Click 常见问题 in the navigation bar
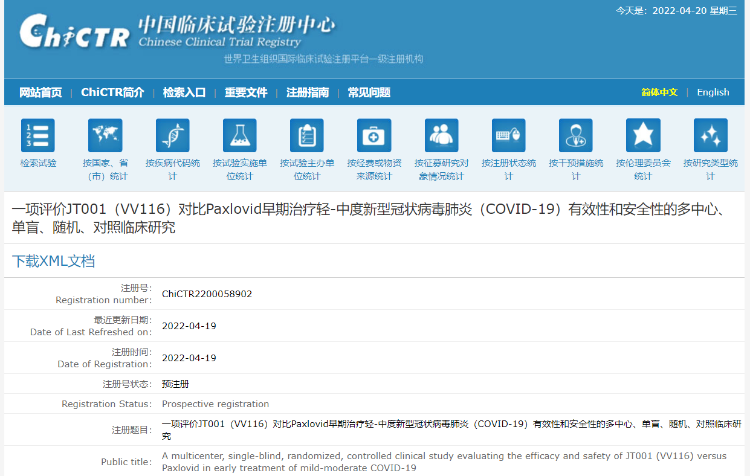Image resolution: width=750 pixels, height=476 pixels. (369, 92)
